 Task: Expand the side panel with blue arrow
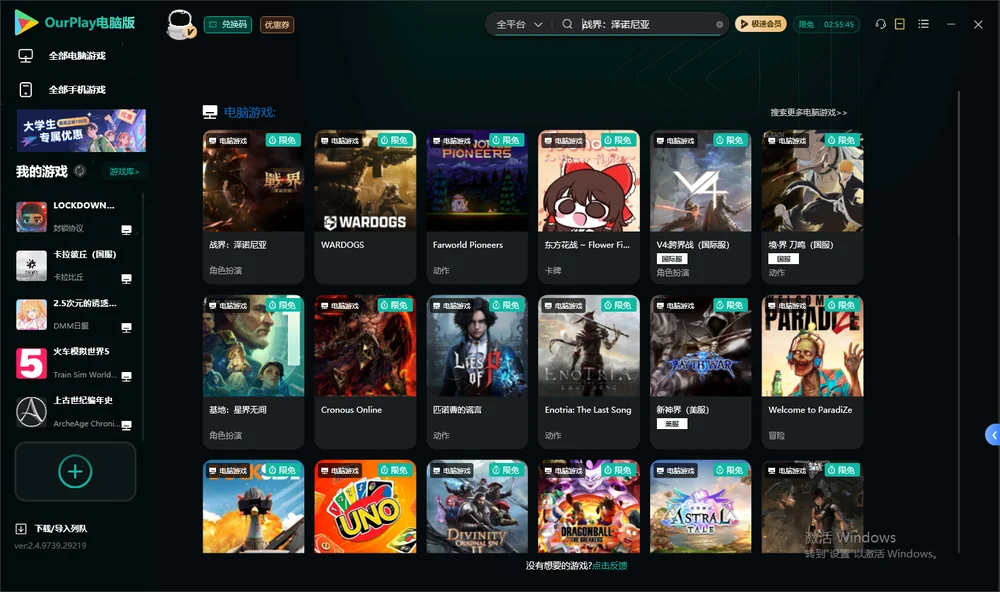[x=993, y=434]
